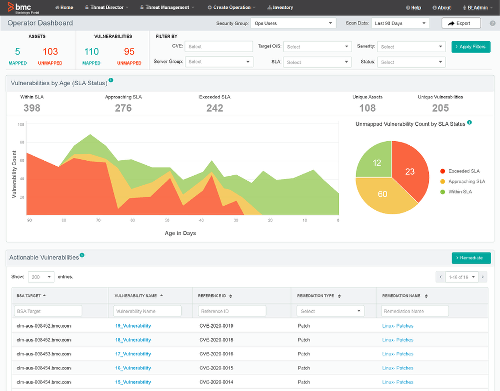The height and width of the screenshot is (391, 500).
Task: Open the Remediation Type Select dropdown
Action: click(330, 311)
